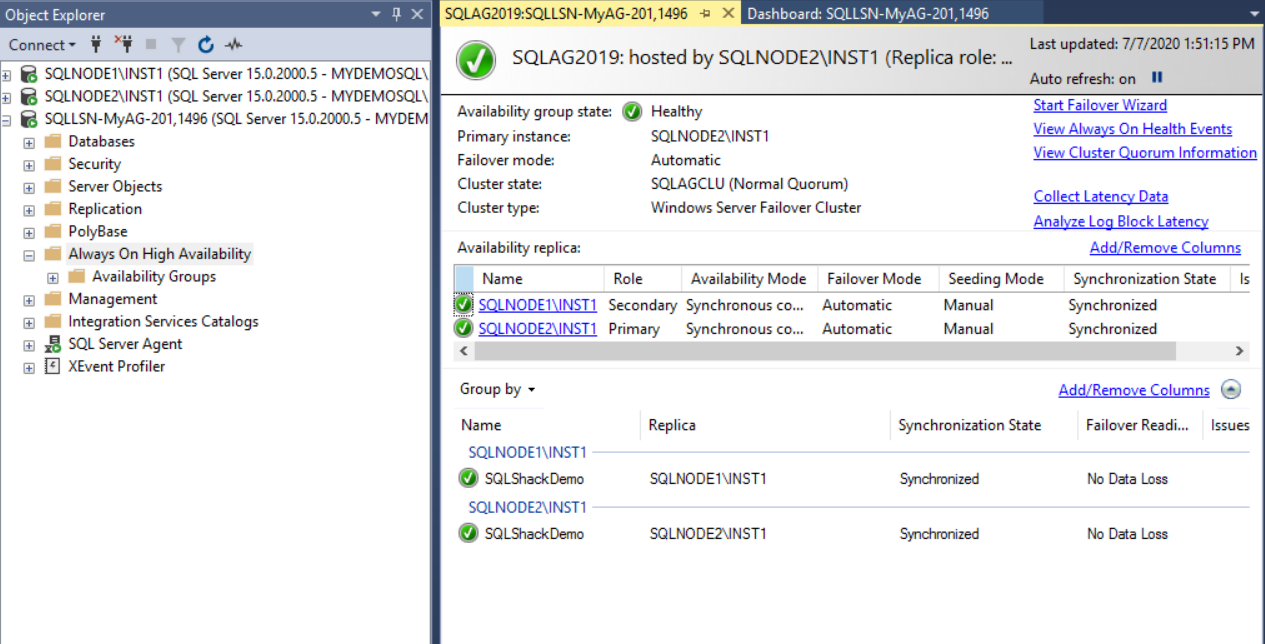Refresh the Object Explorer tree

tap(206, 44)
